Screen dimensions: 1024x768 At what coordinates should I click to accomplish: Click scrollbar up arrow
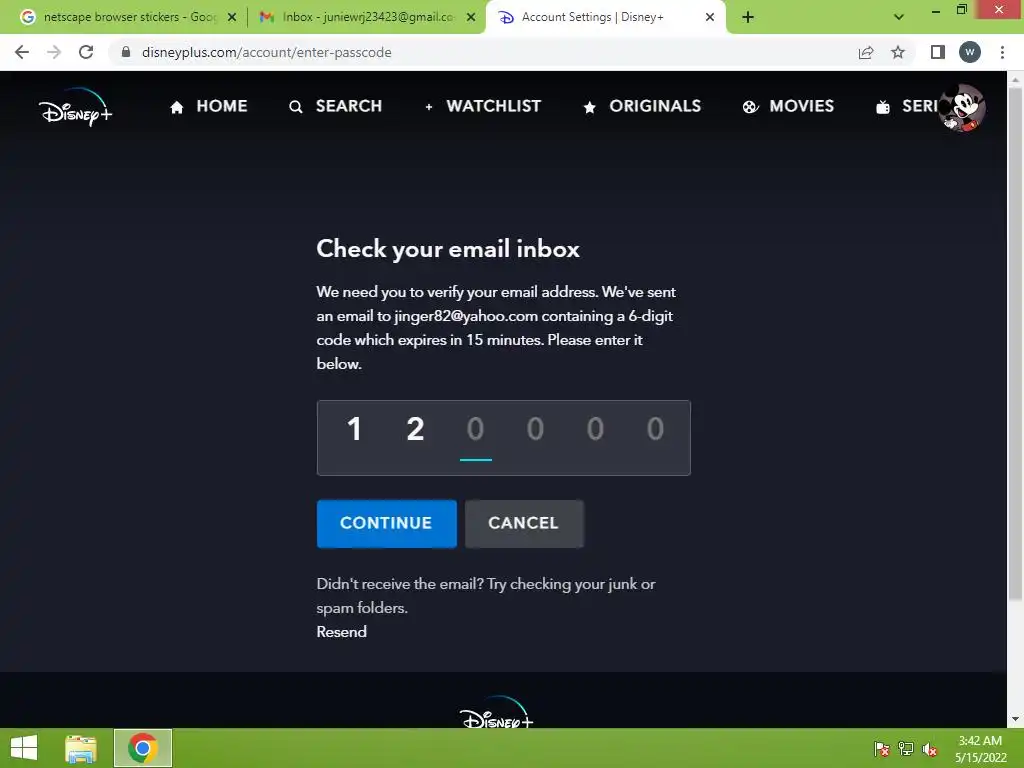click(1015, 79)
